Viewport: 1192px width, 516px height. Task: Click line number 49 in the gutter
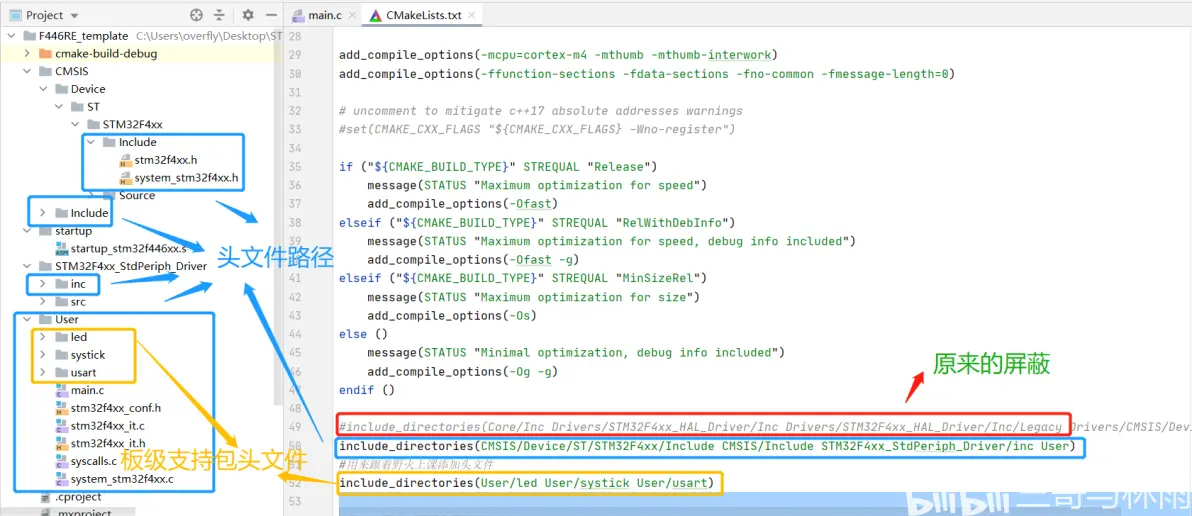click(295, 426)
